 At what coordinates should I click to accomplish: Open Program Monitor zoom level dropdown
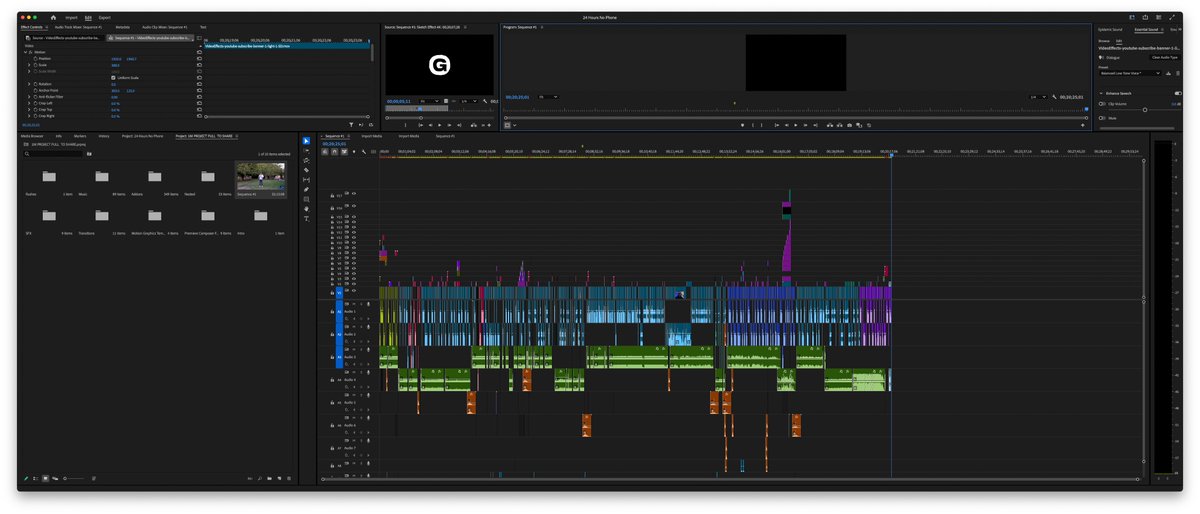point(547,97)
